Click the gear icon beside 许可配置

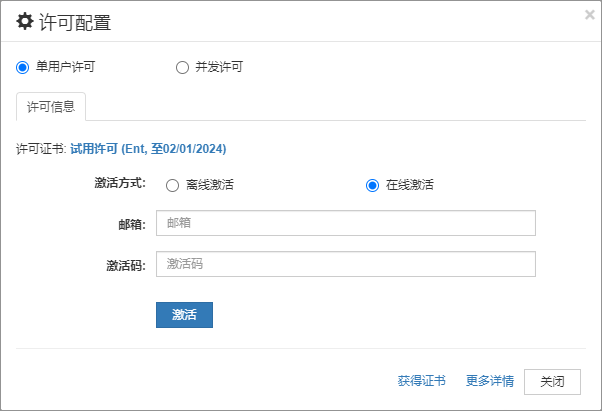(25, 21)
